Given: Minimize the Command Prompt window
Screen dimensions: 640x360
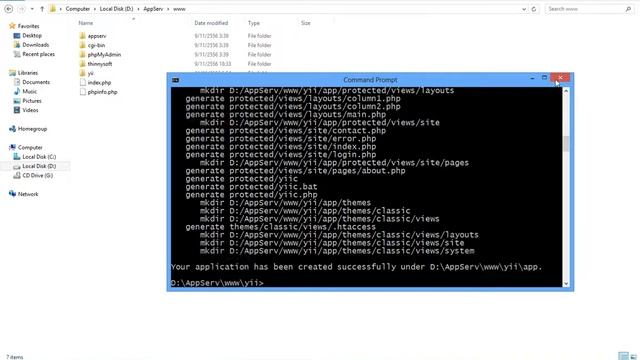Looking at the screenshot, I should [x=532, y=78].
